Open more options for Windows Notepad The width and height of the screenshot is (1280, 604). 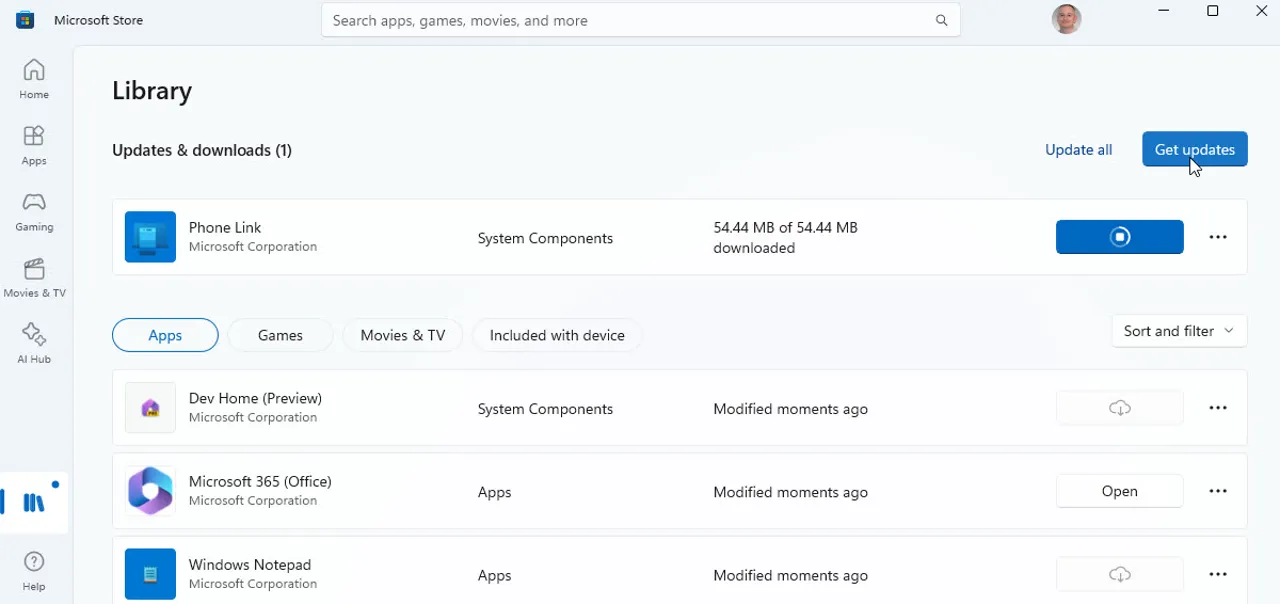(x=1218, y=574)
